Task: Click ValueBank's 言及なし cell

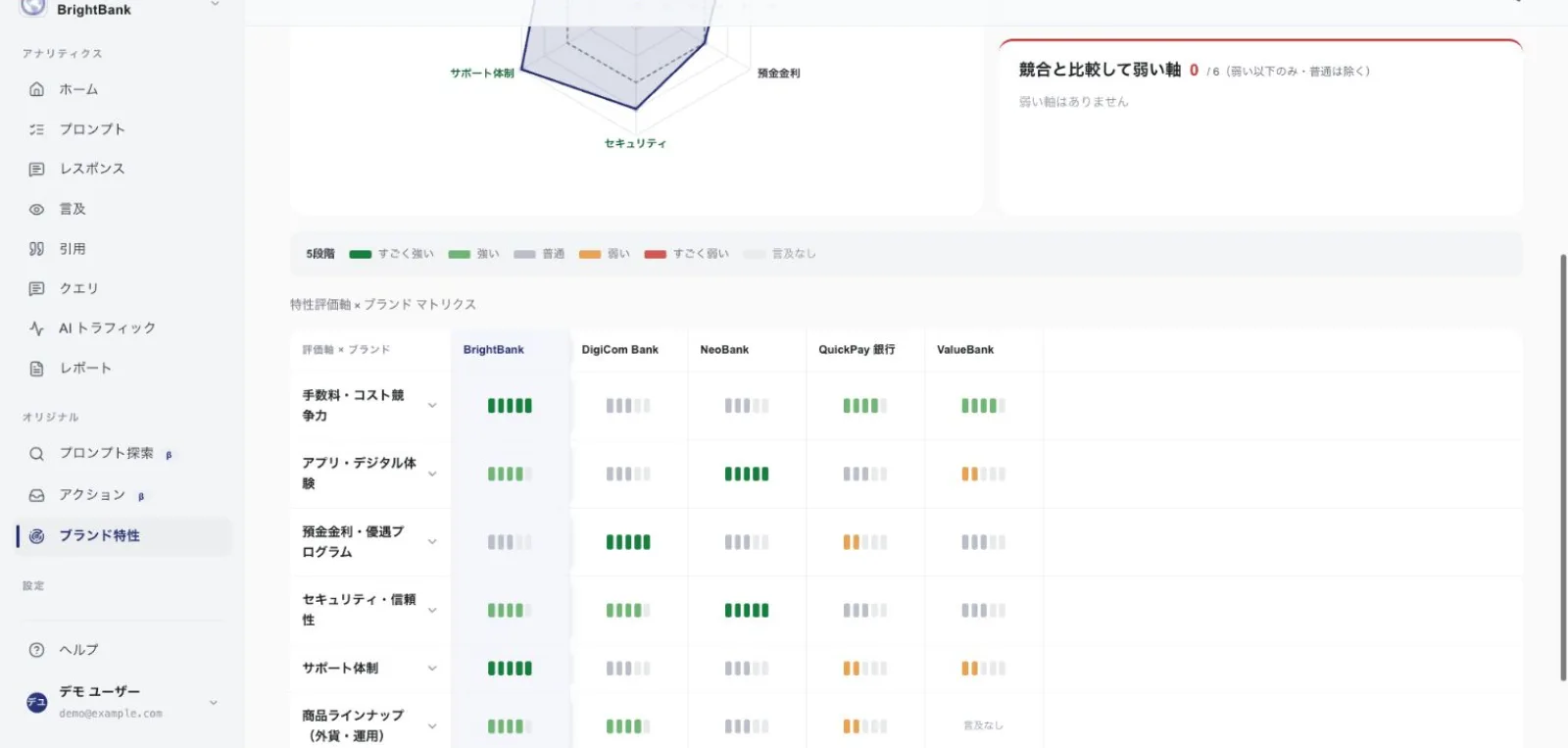Action: pos(984,726)
